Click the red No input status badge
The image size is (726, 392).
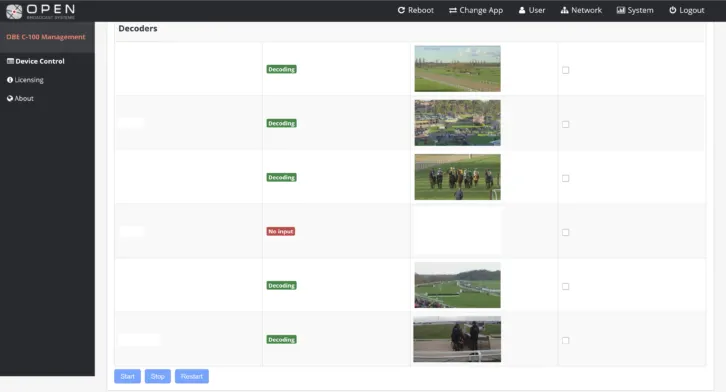281,231
